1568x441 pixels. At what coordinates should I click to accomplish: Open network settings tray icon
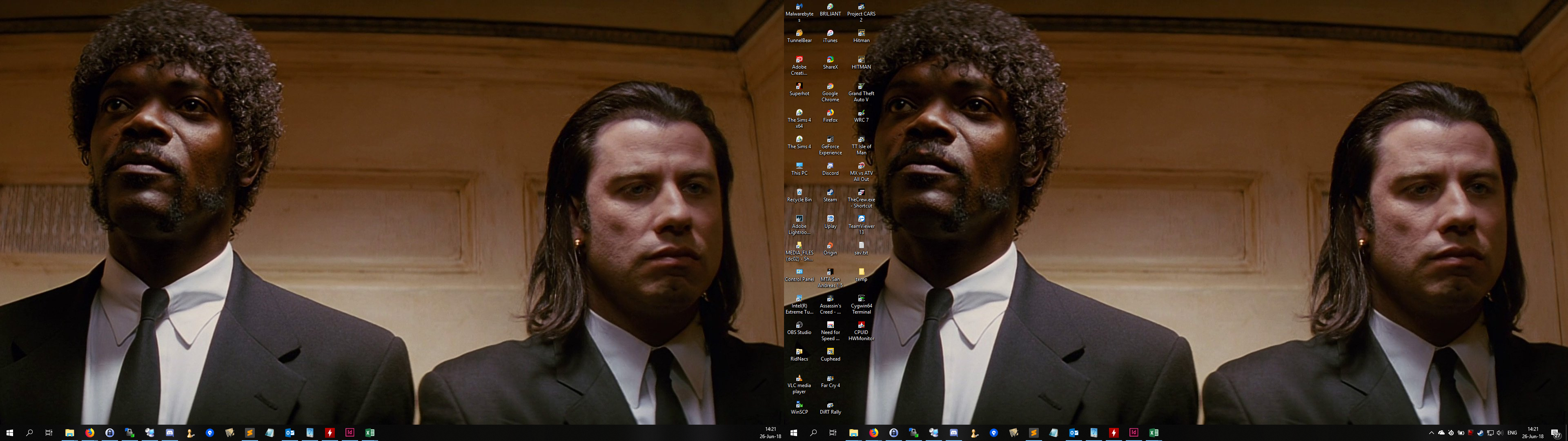point(1490,433)
